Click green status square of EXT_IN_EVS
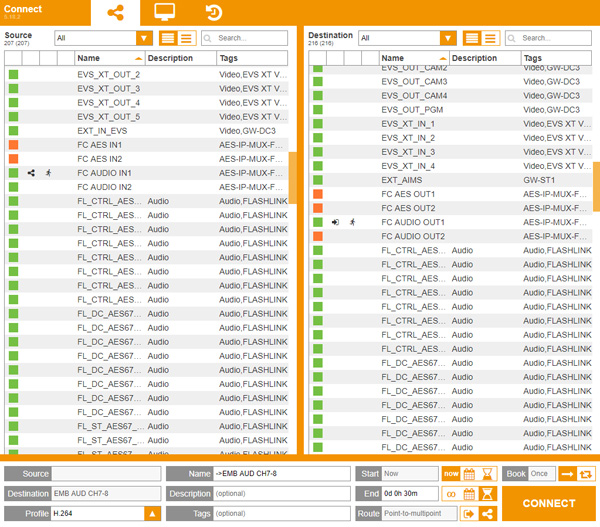The width and height of the screenshot is (600, 527). pyautogui.click(x=13, y=131)
